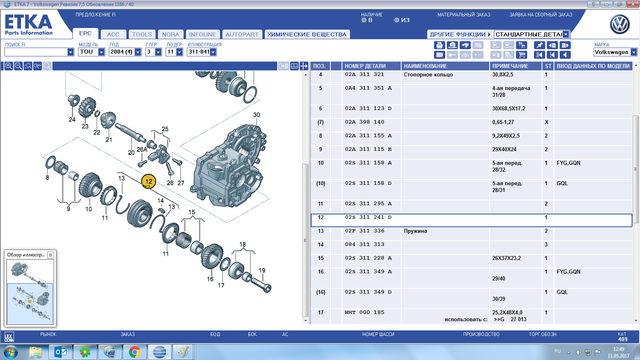Open the ХИМИЧЕСКИЕ ВЕЩЕСТВА tab
Viewport: 640px width, 360px height.
pyautogui.click(x=307, y=34)
